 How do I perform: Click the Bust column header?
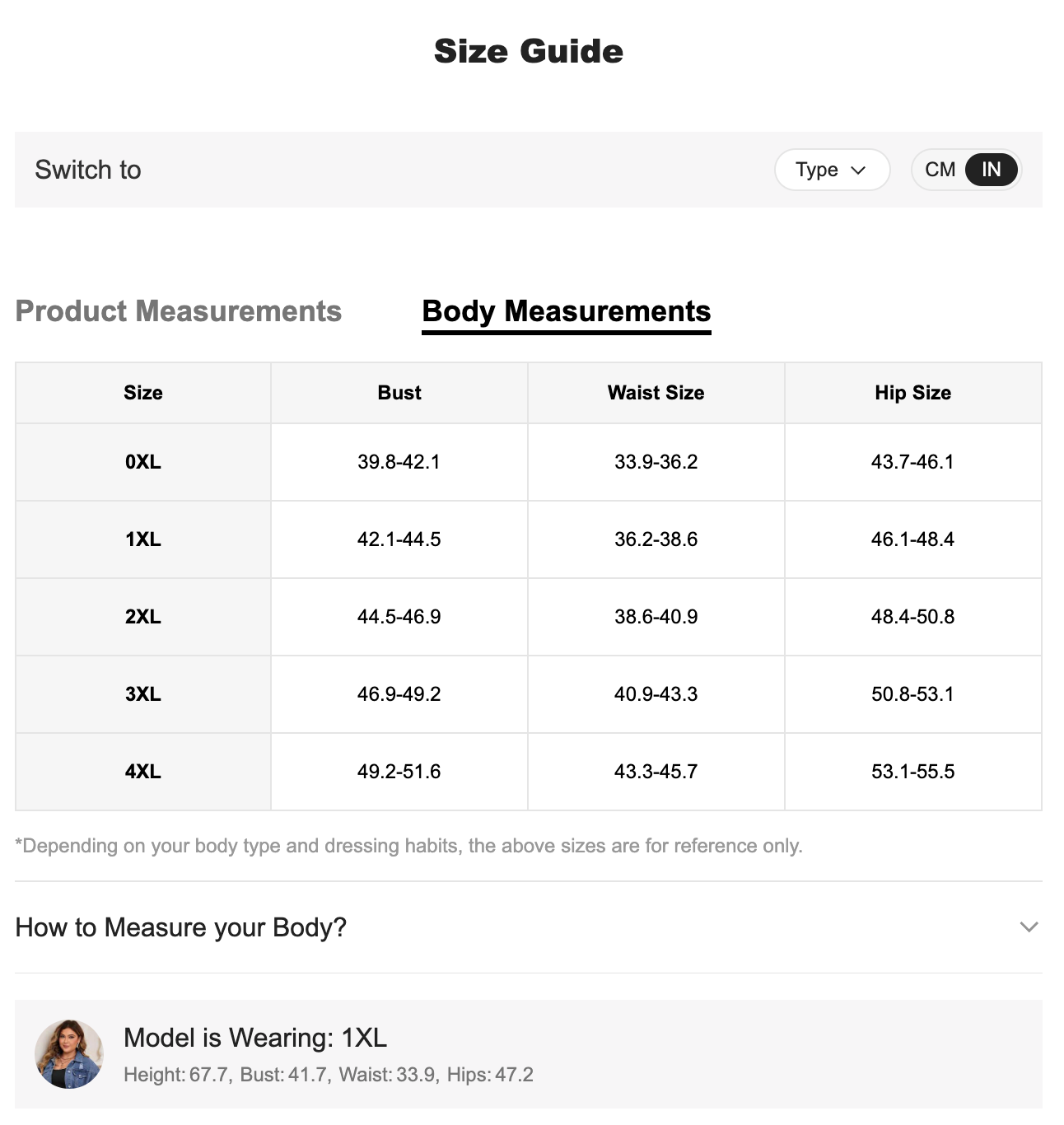coord(399,393)
